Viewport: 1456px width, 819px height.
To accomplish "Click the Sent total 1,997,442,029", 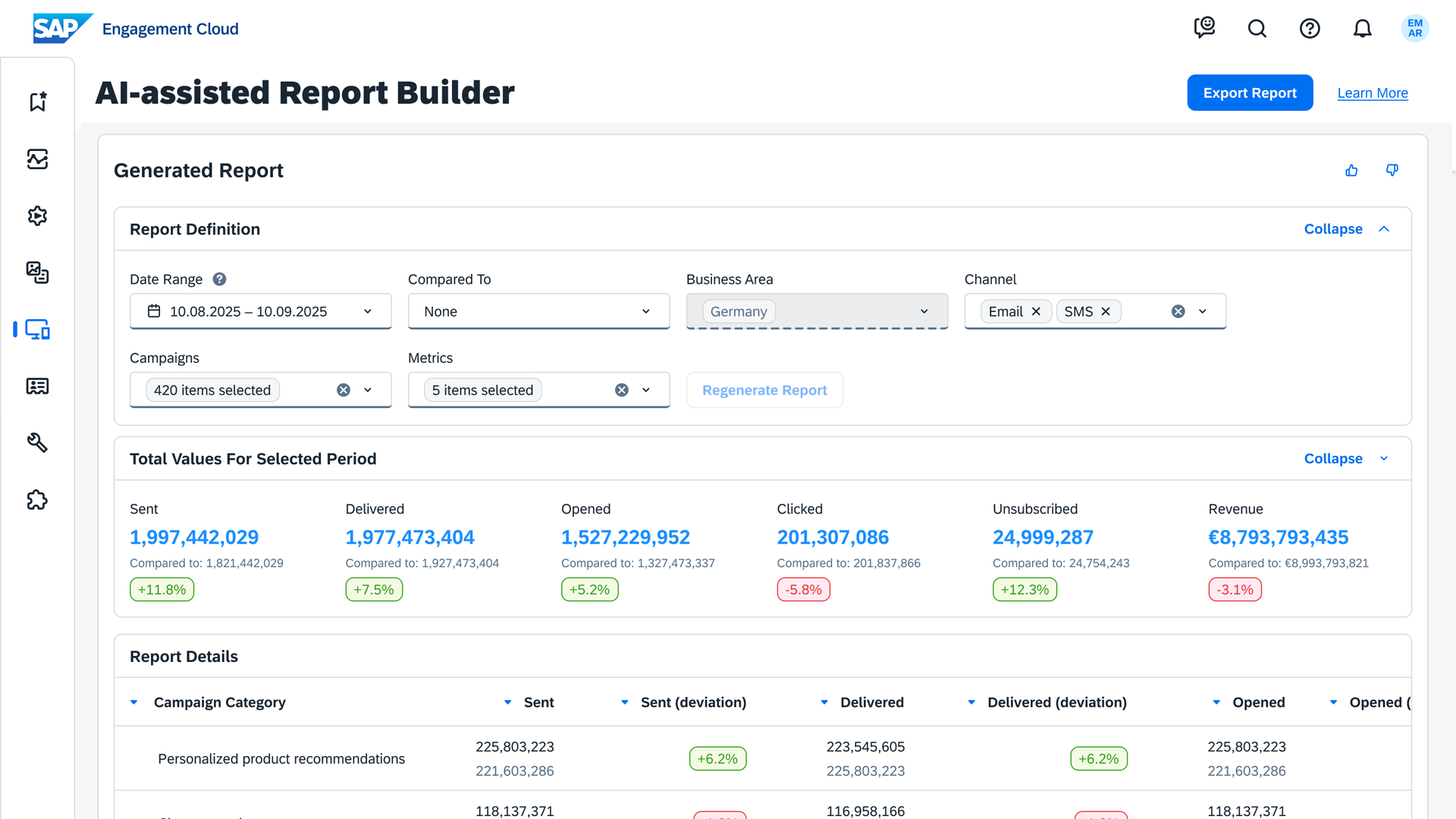I will point(194,537).
